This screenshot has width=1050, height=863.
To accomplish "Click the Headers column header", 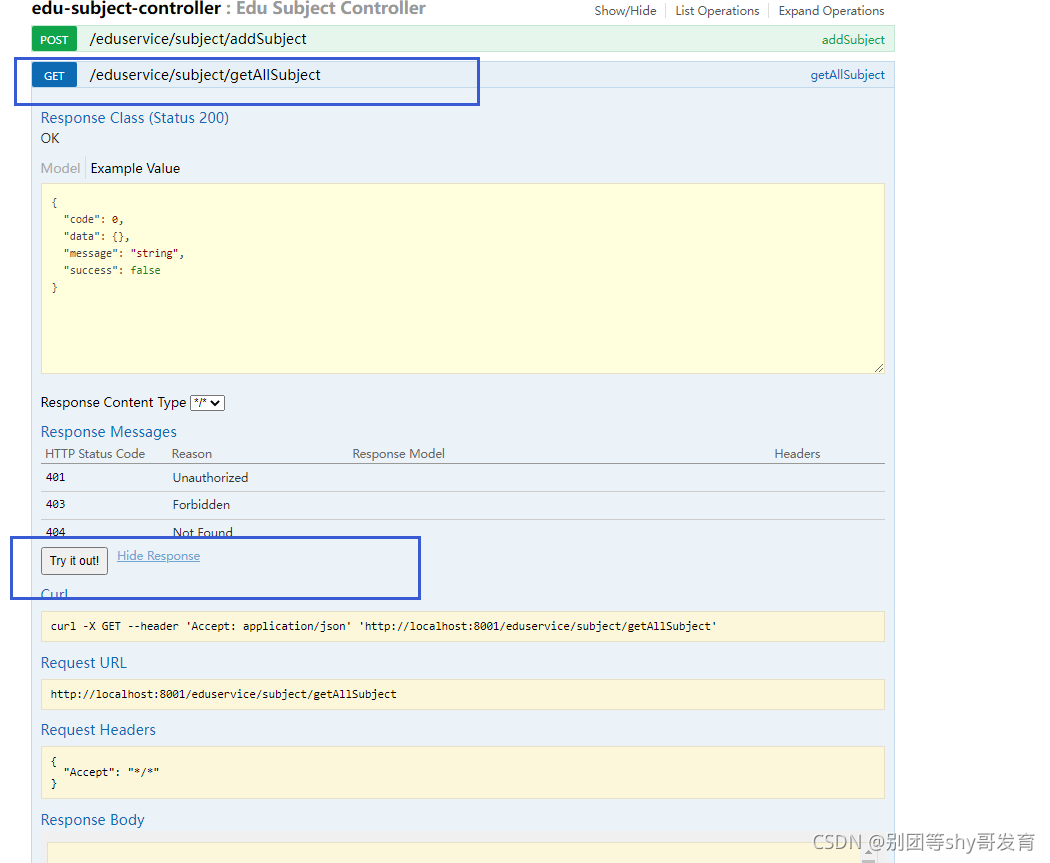I will click(x=797, y=454).
